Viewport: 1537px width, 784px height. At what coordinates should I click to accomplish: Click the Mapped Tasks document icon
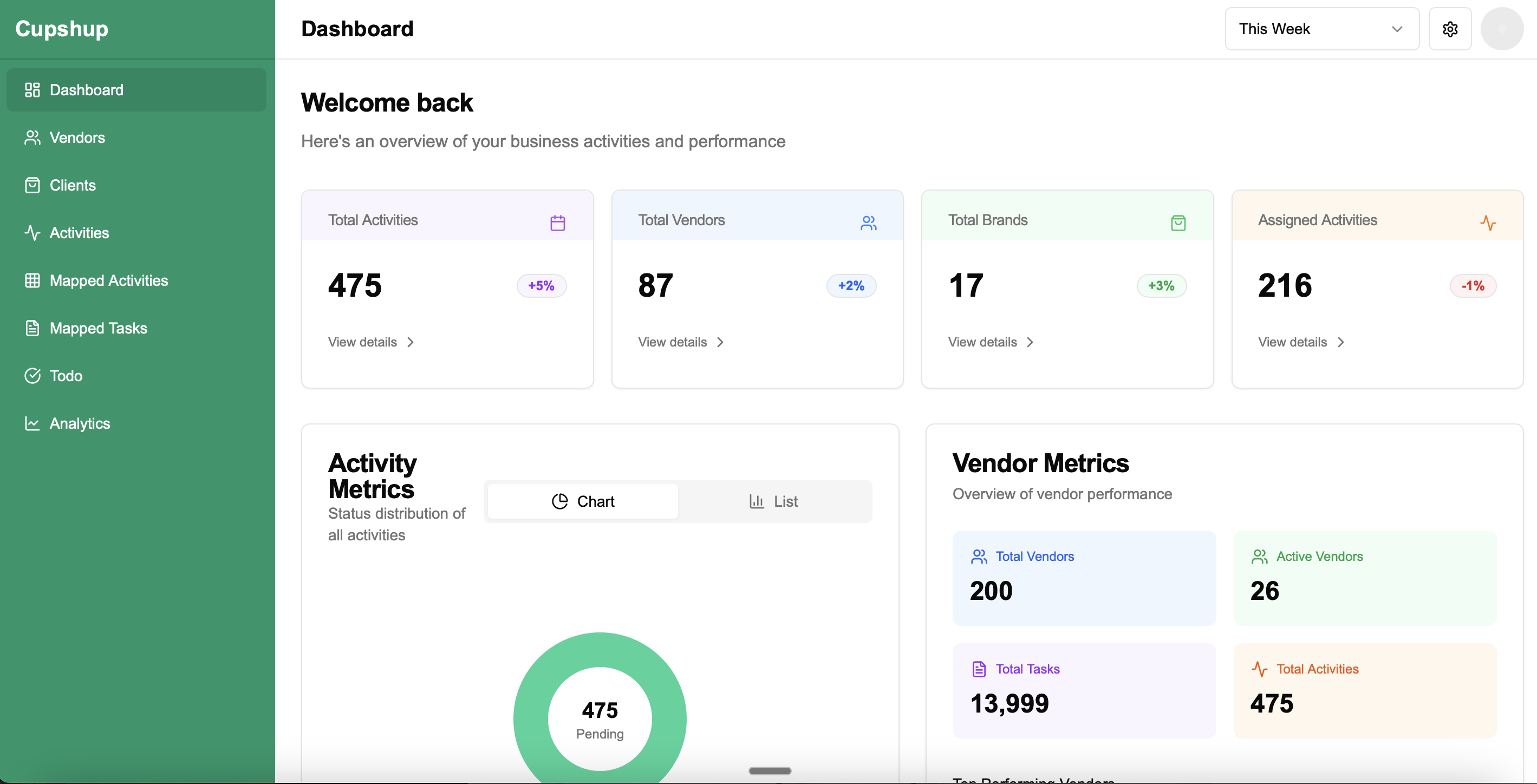tap(32, 328)
